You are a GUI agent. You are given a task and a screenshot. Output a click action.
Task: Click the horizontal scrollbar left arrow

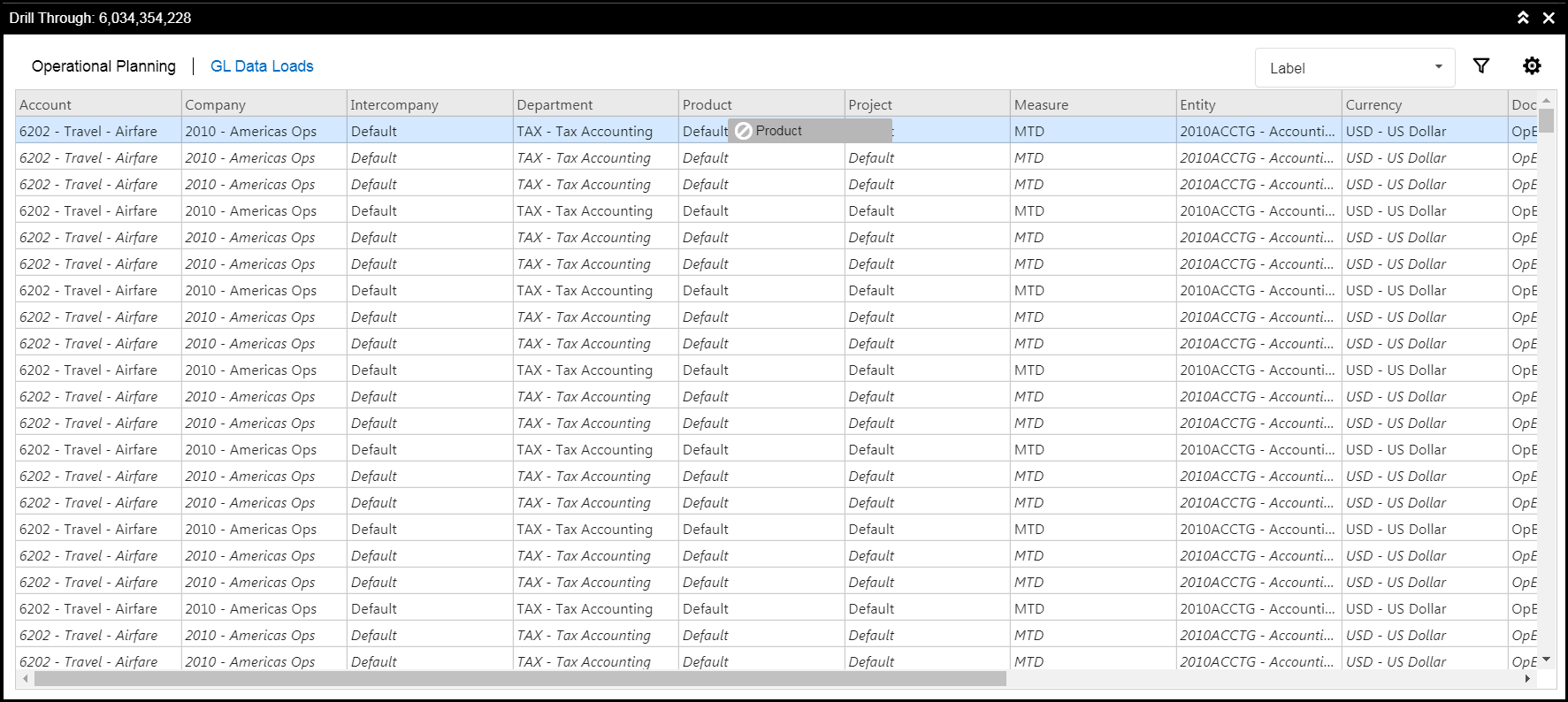click(x=26, y=679)
